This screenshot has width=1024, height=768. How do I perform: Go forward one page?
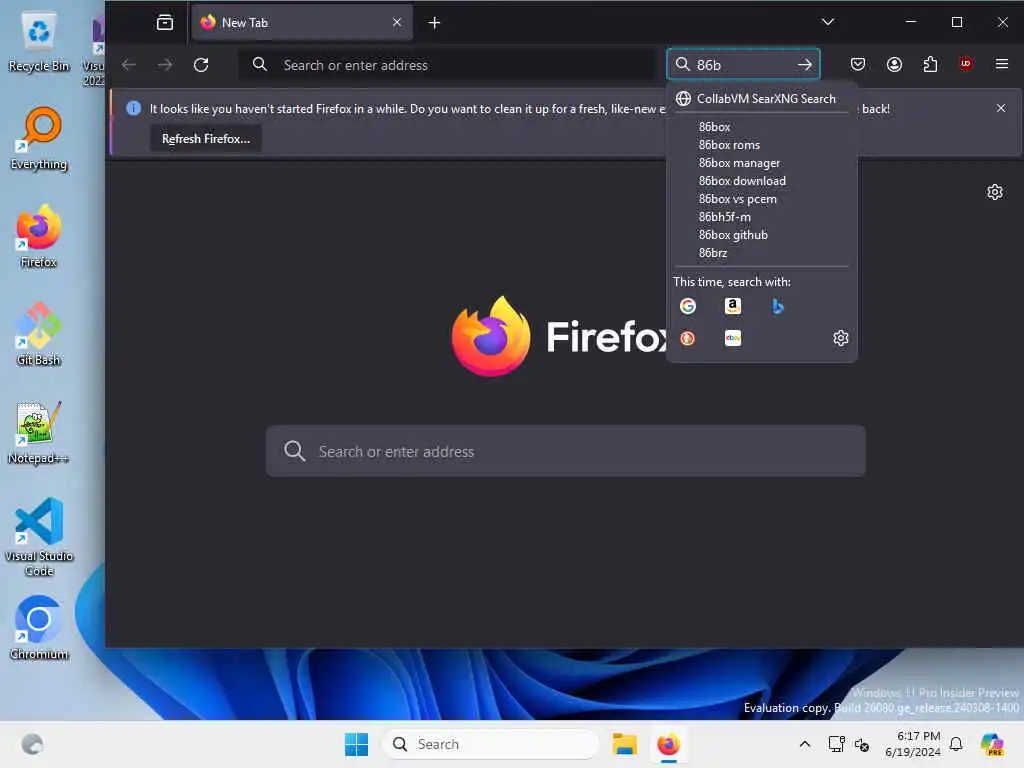165,65
